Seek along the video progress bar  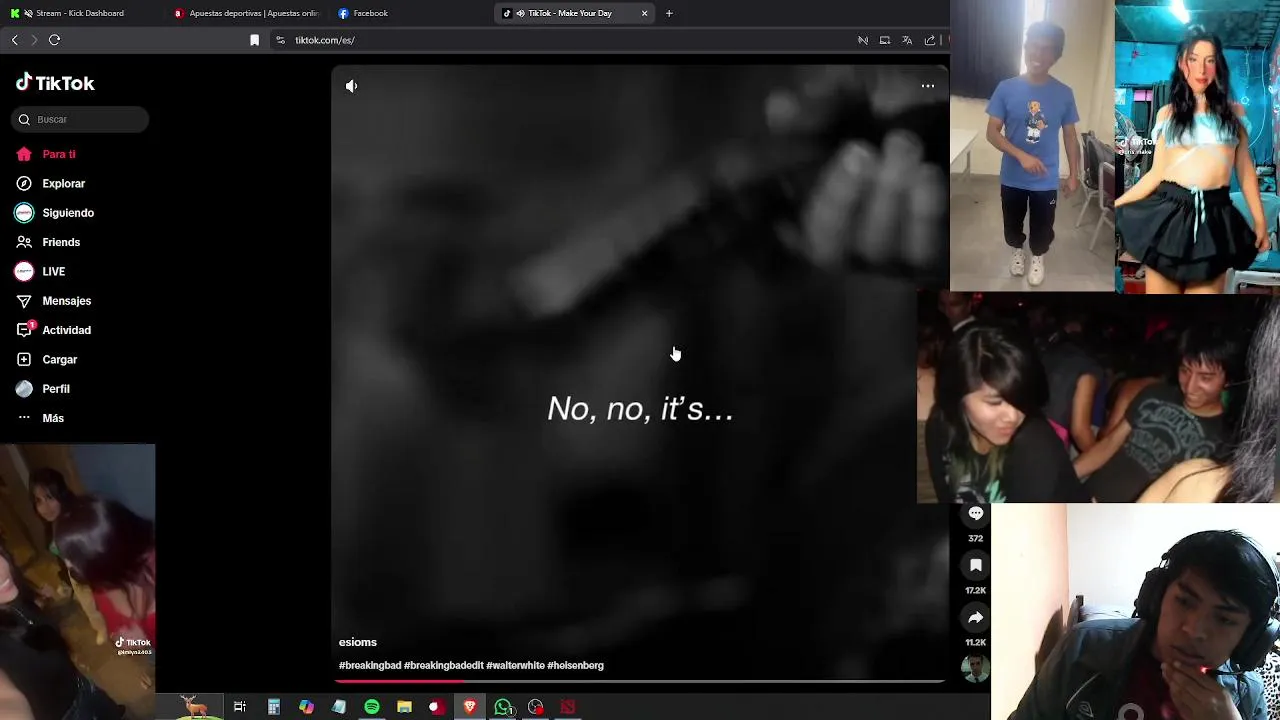point(640,682)
